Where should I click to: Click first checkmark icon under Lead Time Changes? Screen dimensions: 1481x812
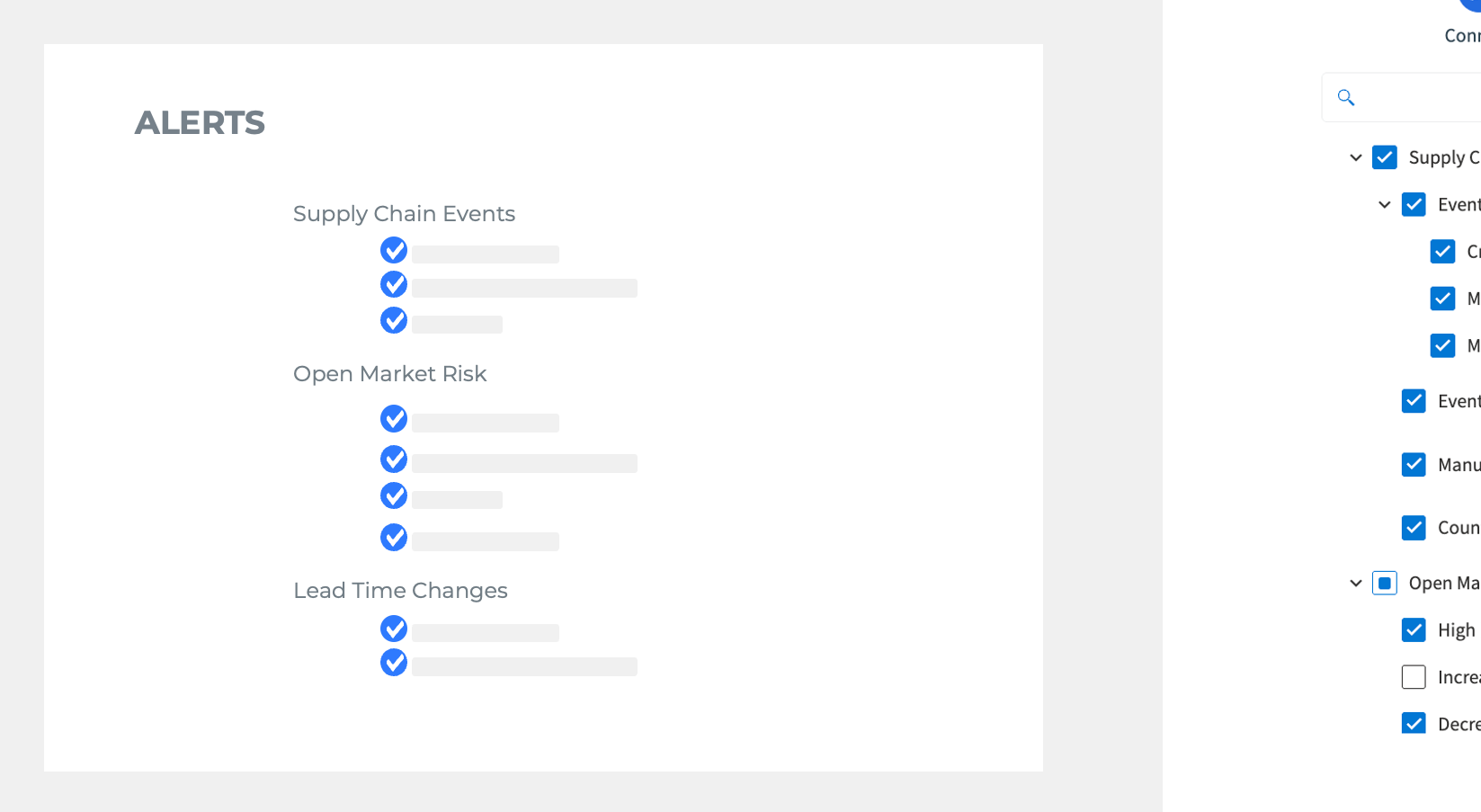tap(394, 629)
